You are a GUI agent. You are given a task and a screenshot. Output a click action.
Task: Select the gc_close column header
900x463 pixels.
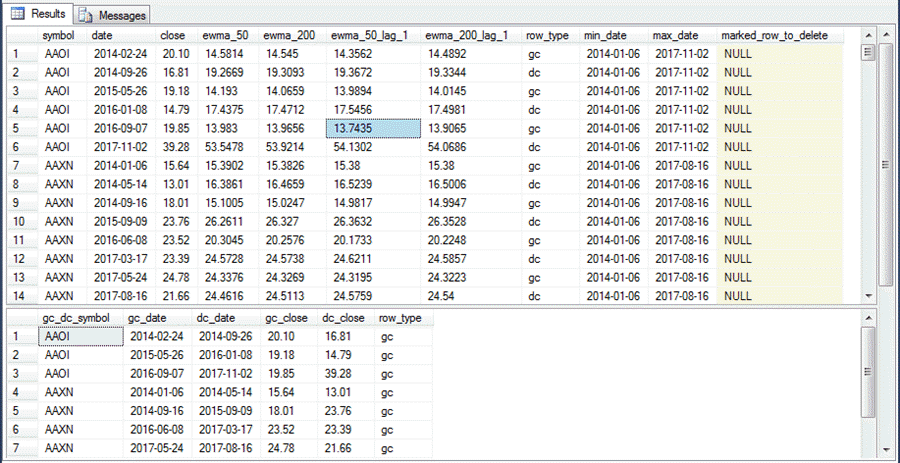(x=289, y=318)
